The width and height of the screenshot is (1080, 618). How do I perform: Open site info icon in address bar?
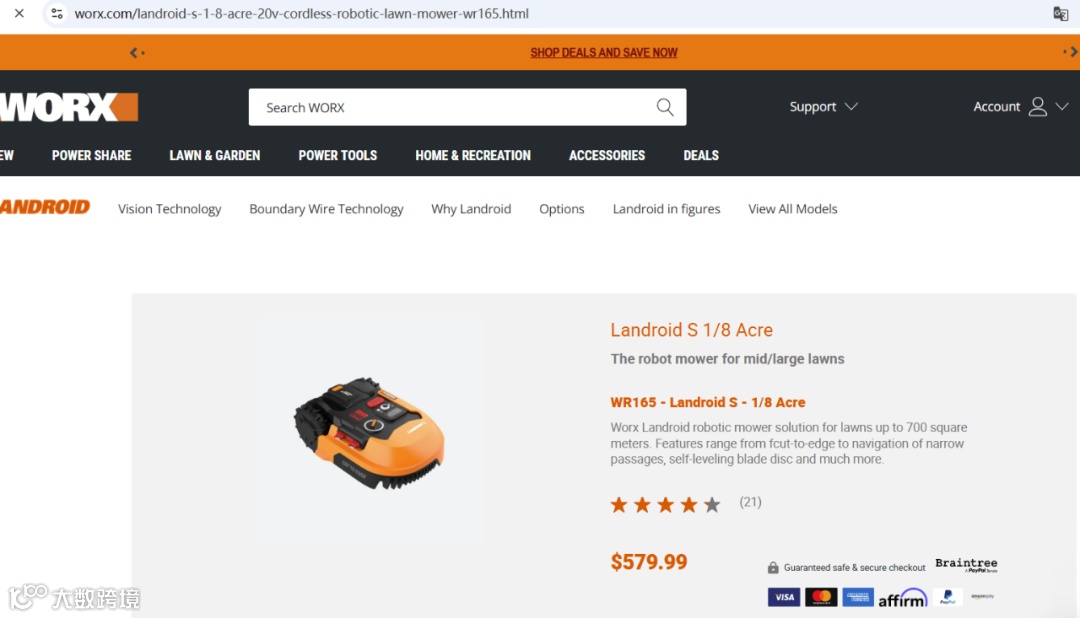point(57,14)
